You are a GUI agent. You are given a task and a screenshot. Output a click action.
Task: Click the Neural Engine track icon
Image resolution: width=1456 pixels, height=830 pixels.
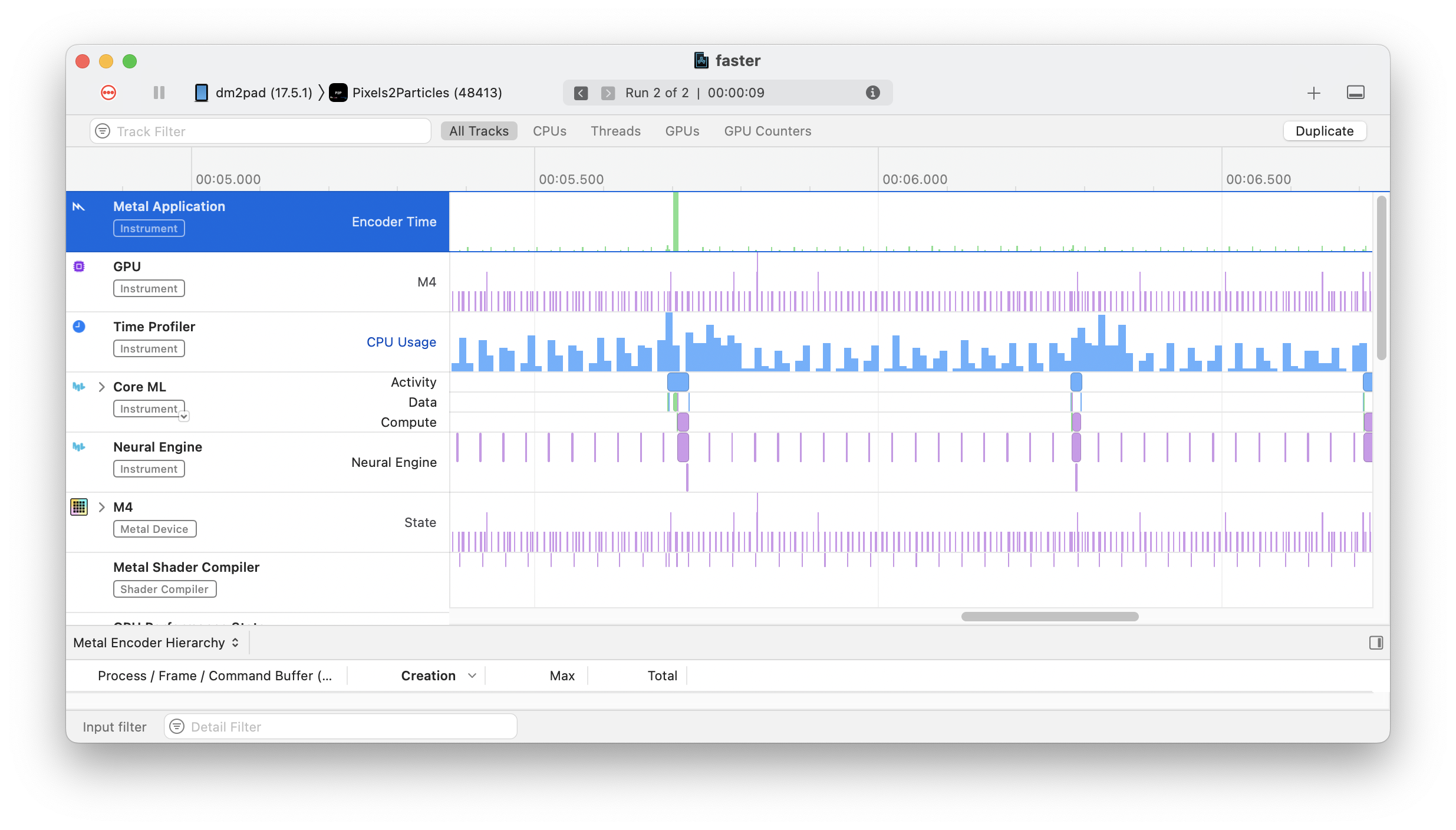coord(79,447)
